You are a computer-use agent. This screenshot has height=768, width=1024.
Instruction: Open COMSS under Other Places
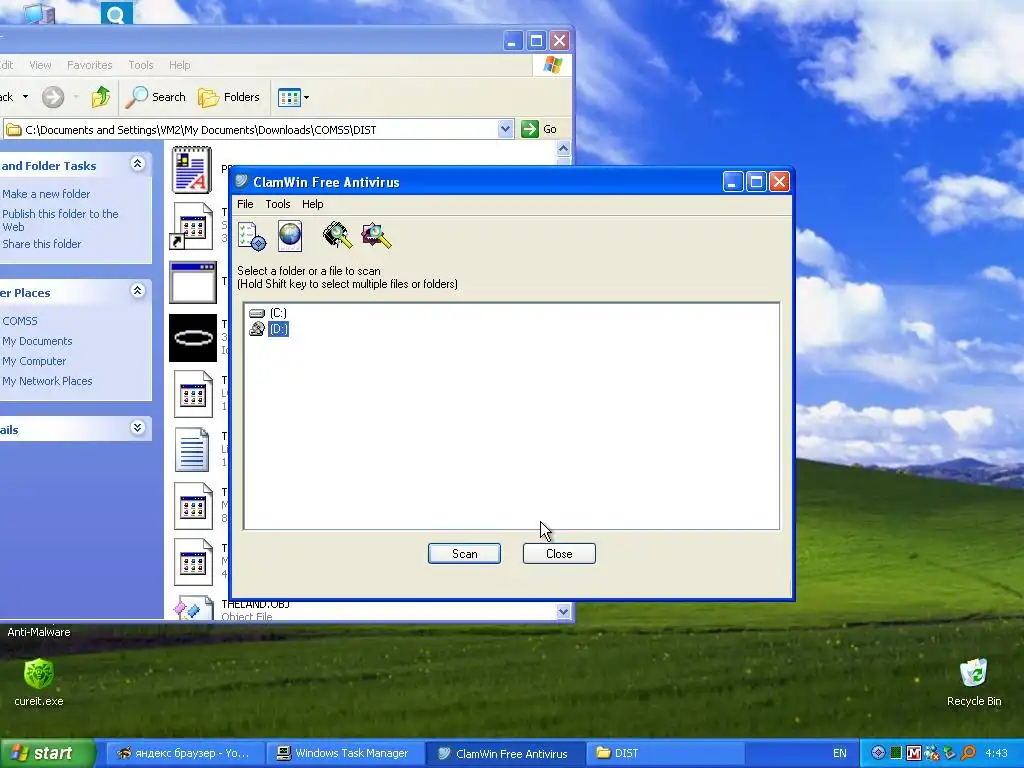coord(20,321)
